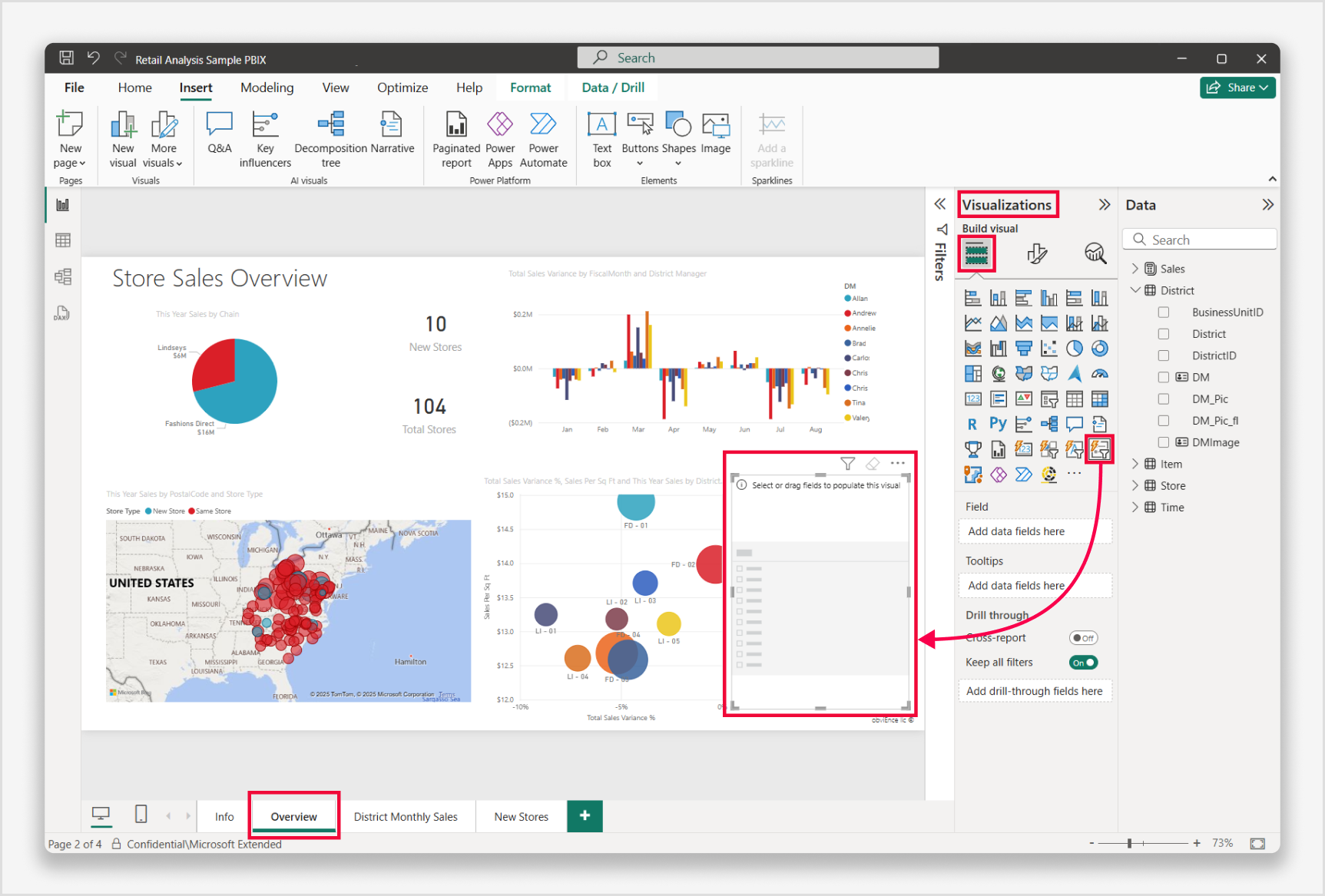Click the filter icon on selected visual
Screen dimensions: 1325x896
(x=847, y=463)
